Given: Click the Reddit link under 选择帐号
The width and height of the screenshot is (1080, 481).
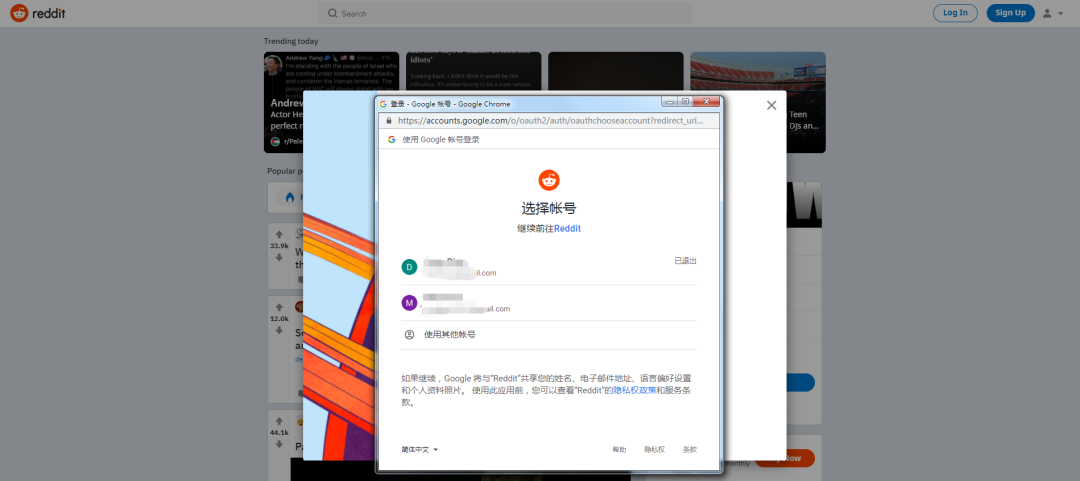Looking at the screenshot, I should (x=568, y=228).
